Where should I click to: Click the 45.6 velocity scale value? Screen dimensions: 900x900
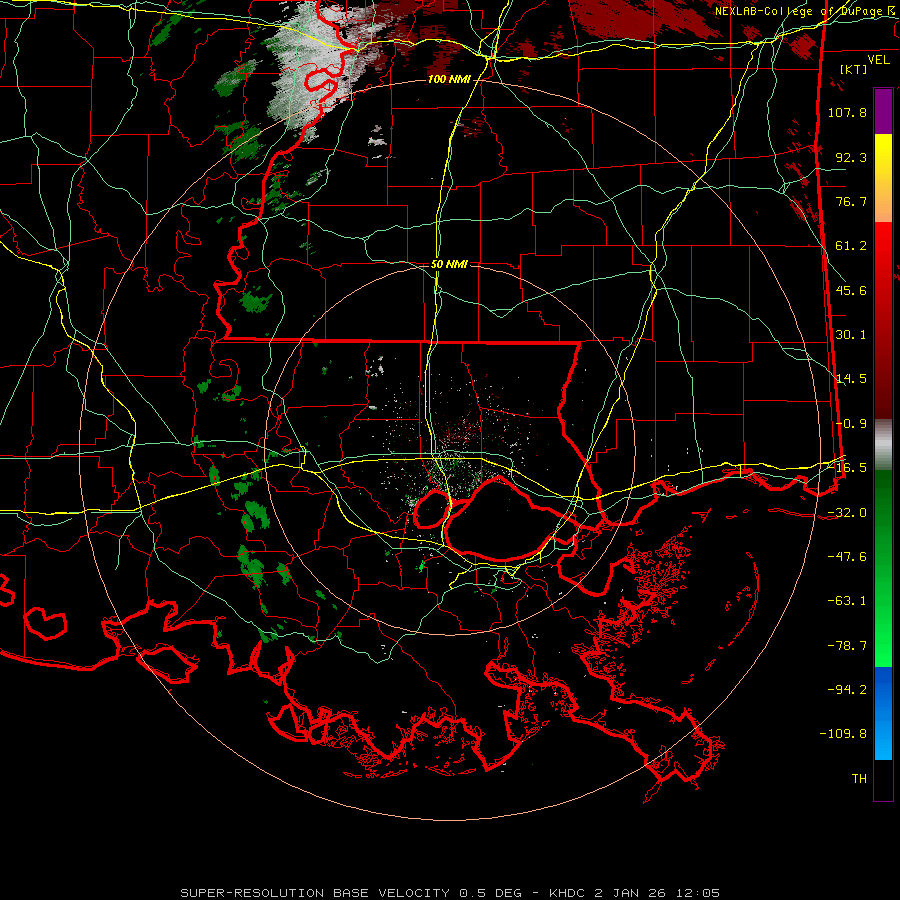pos(851,290)
